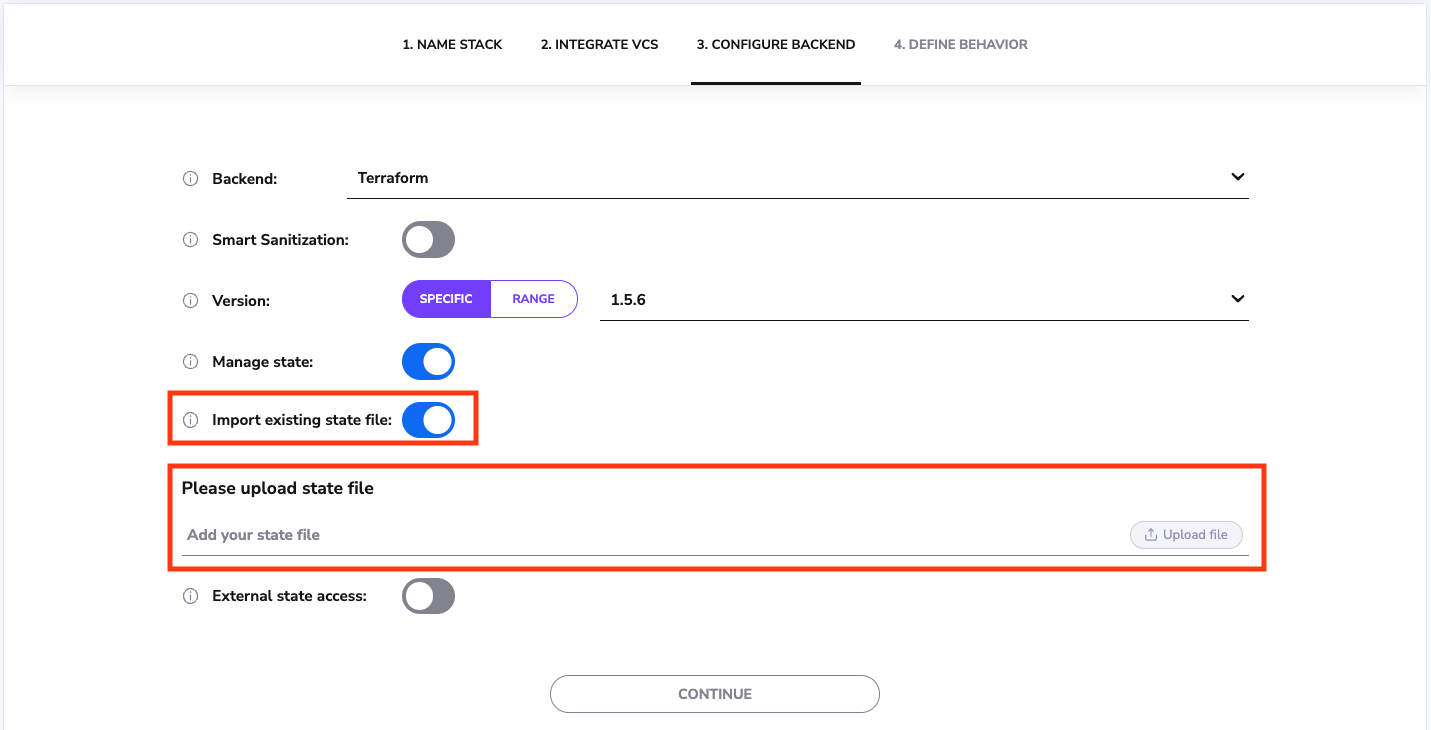Select the RANGE version option
The height and width of the screenshot is (730, 1431).
pos(533,299)
